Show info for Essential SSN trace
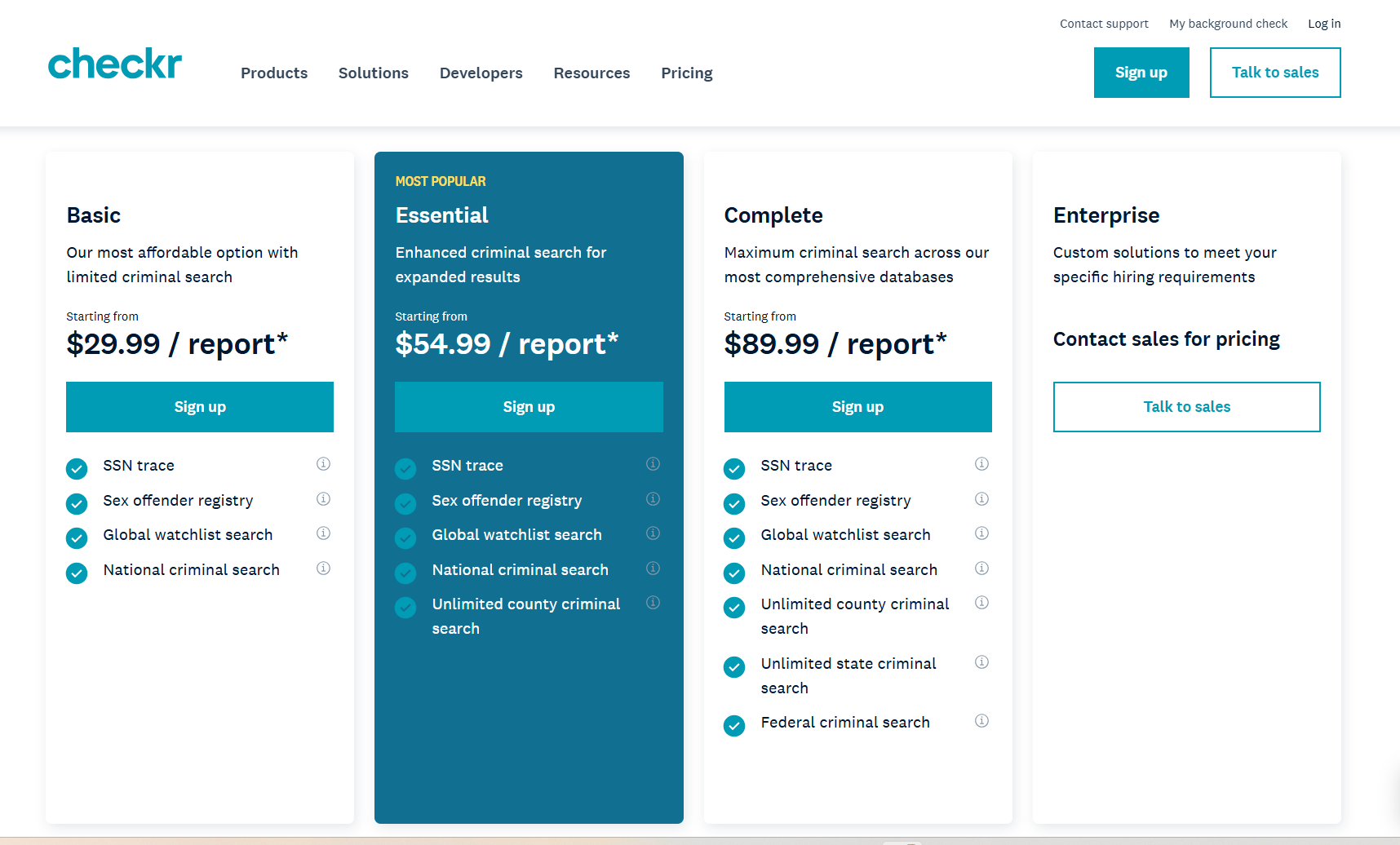This screenshot has height=845, width=1400. [x=653, y=464]
